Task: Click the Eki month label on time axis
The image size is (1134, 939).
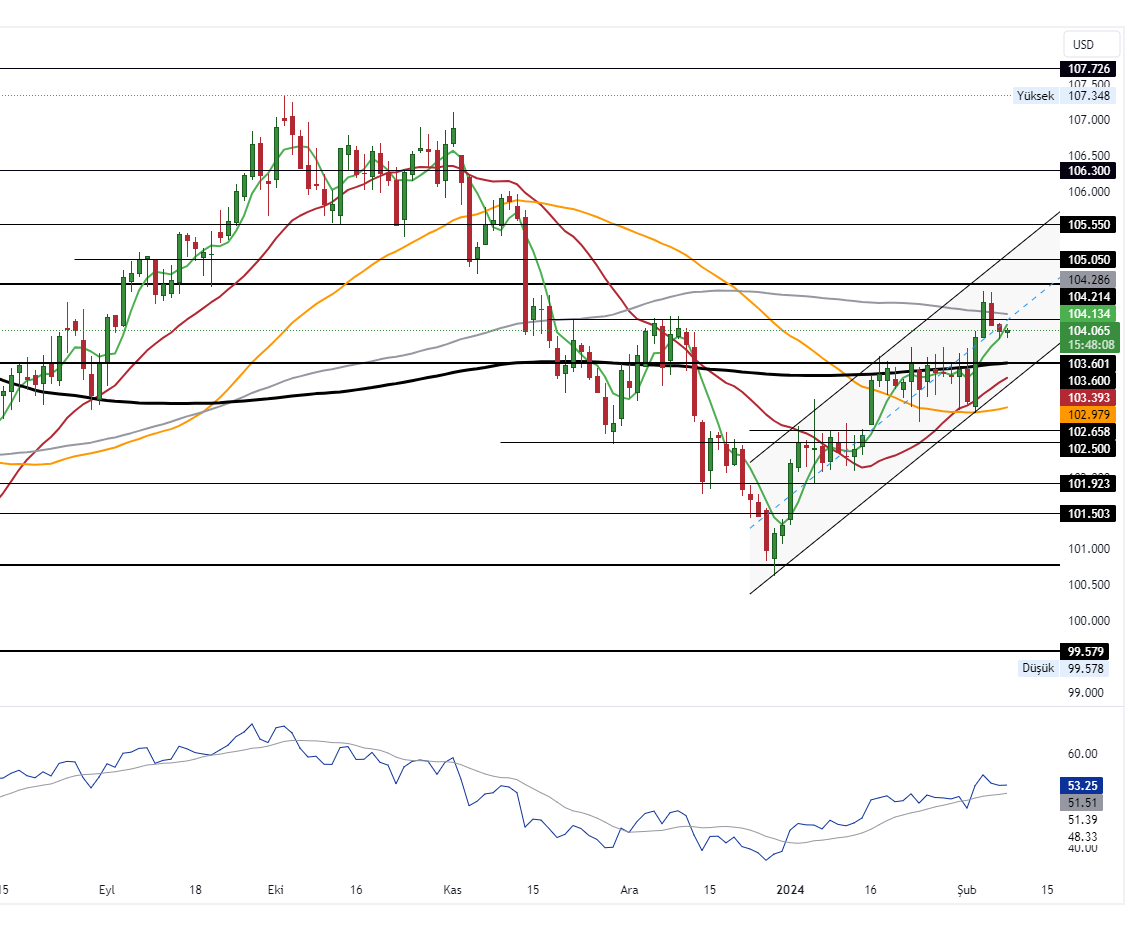Action: (x=275, y=889)
